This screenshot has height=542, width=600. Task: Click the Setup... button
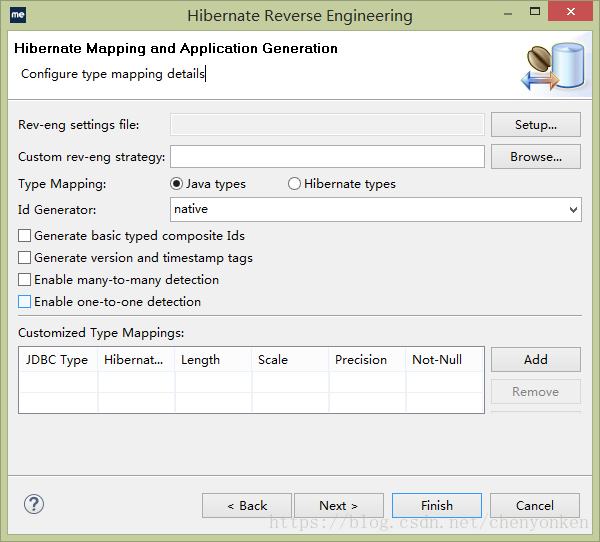(x=536, y=124)
